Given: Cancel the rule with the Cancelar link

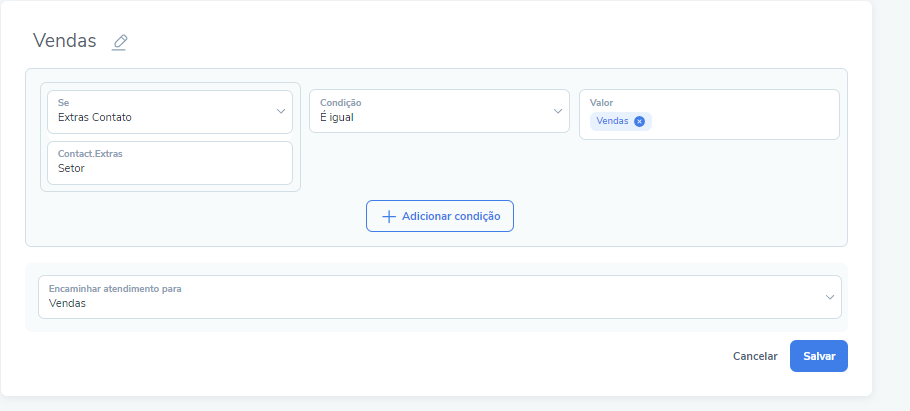Looking at the screenshot, I should [755, 356].
